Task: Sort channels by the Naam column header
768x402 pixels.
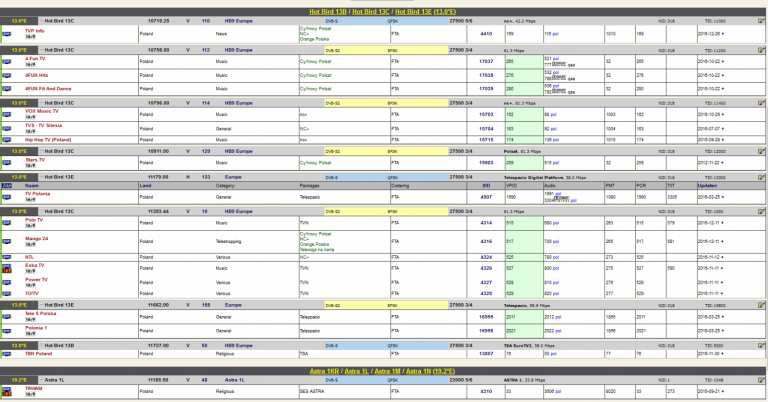Action: pyautogui.click(x=32, y=186)
